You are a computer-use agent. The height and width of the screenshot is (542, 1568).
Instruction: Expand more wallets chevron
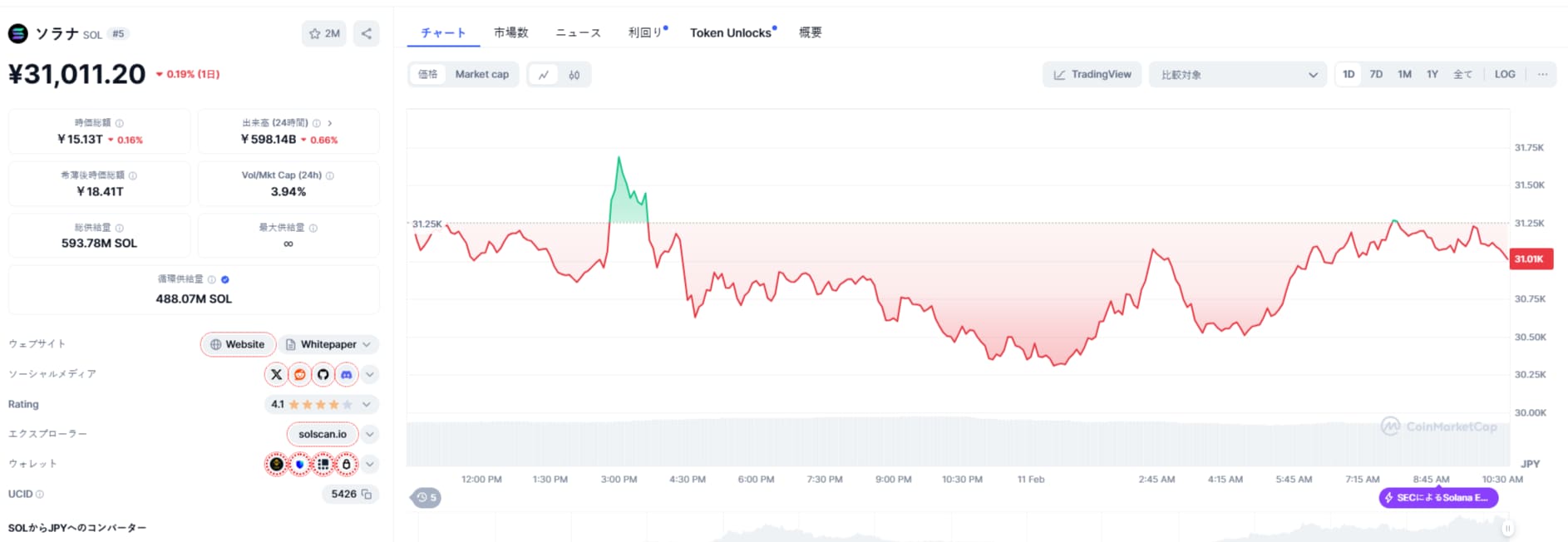coord(370,464)
